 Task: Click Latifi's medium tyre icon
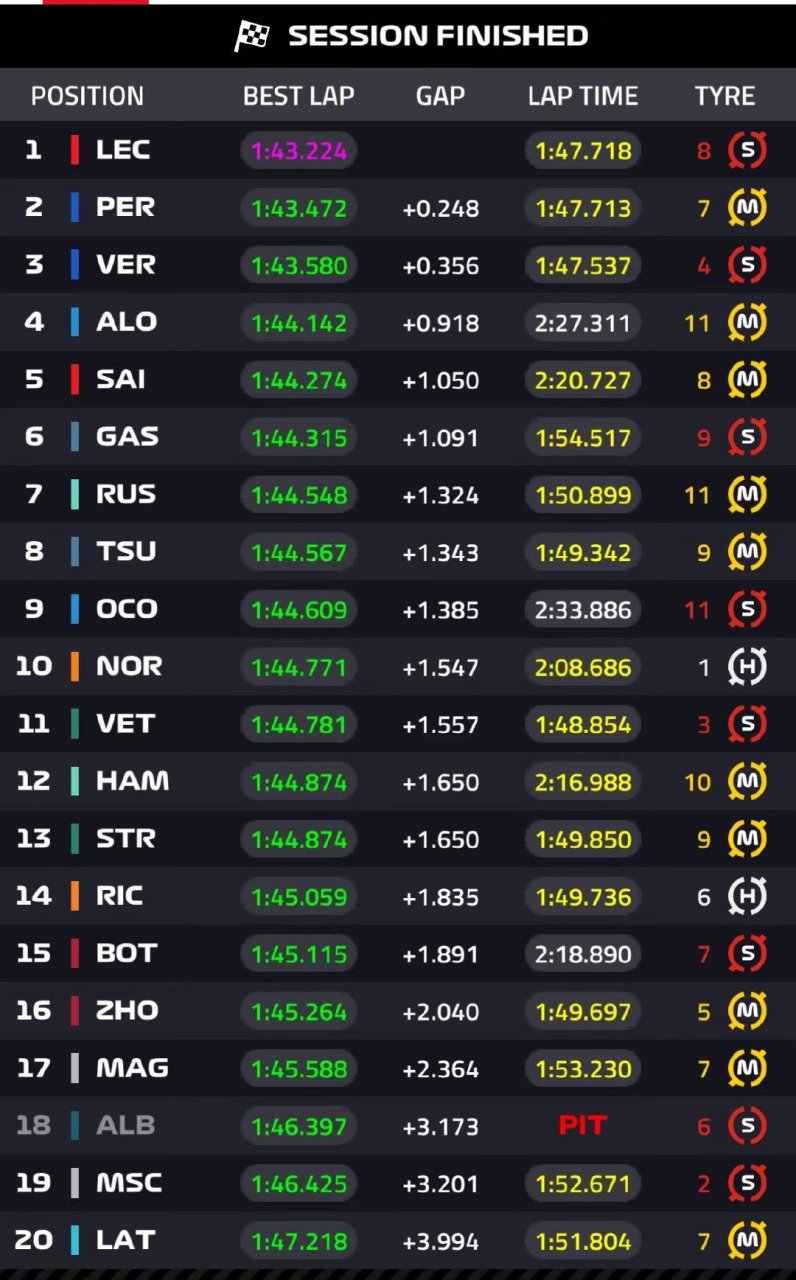coord(747,1241)
